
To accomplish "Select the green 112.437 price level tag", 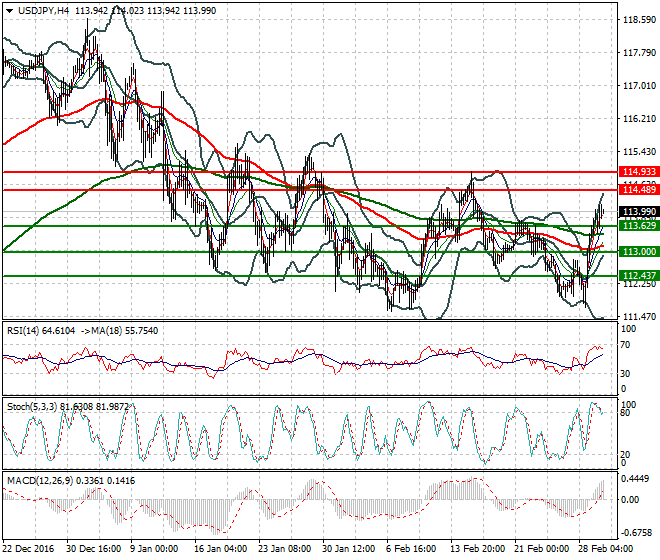I will pyautogui.click(x=638, y=275).
